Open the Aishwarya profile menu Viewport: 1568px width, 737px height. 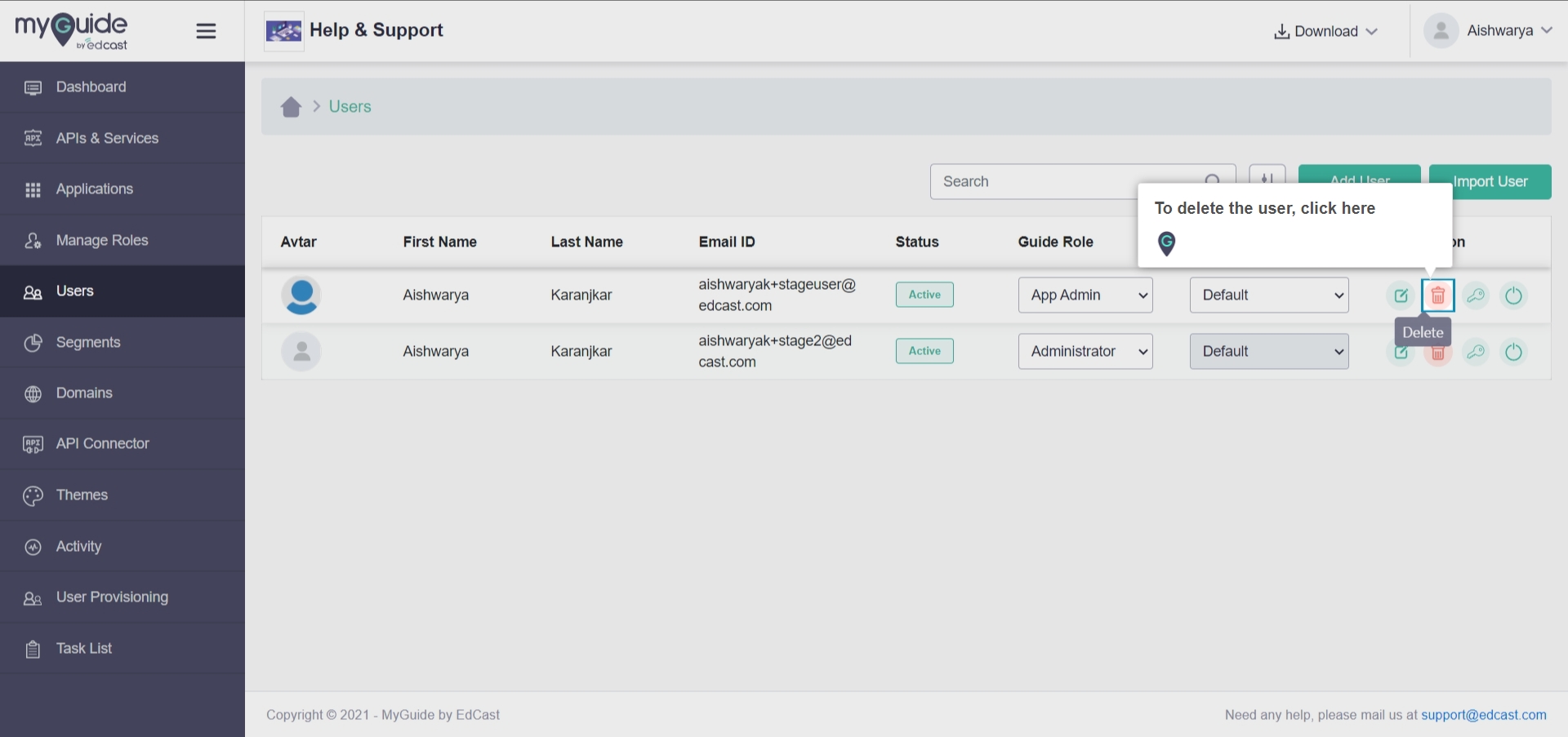coord(1490,30)
